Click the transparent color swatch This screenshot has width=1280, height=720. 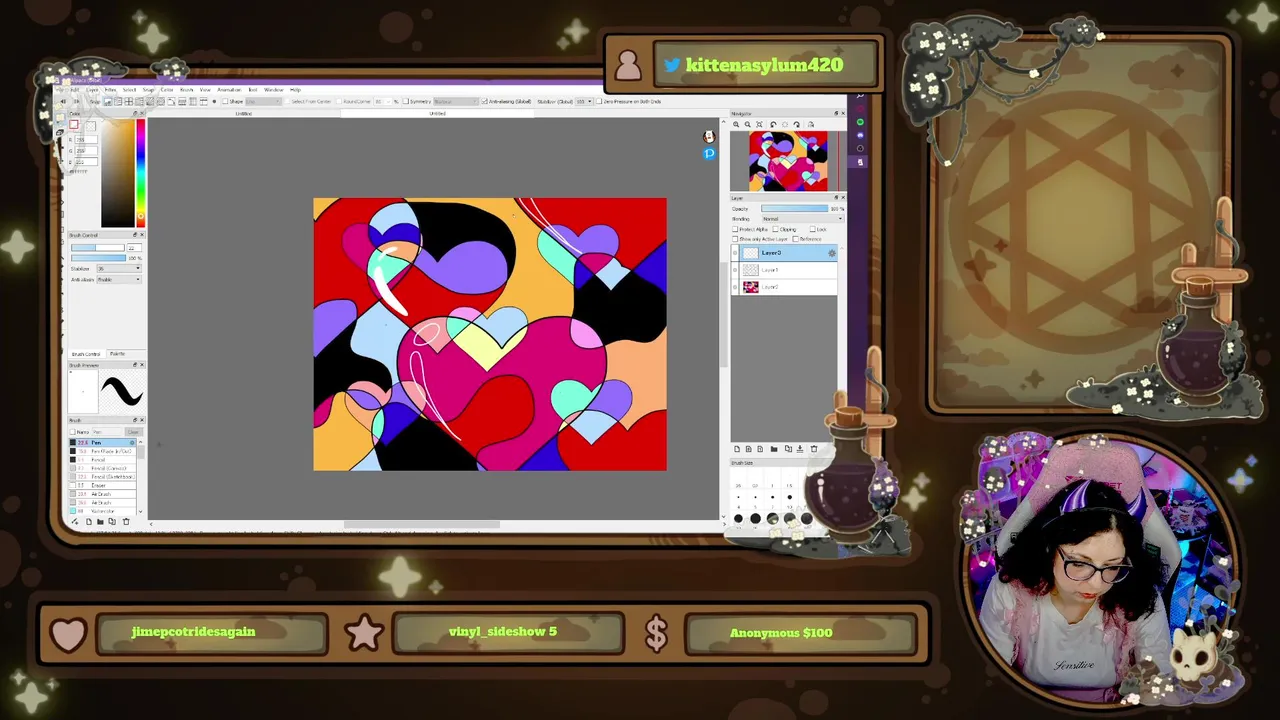point(90,126)
